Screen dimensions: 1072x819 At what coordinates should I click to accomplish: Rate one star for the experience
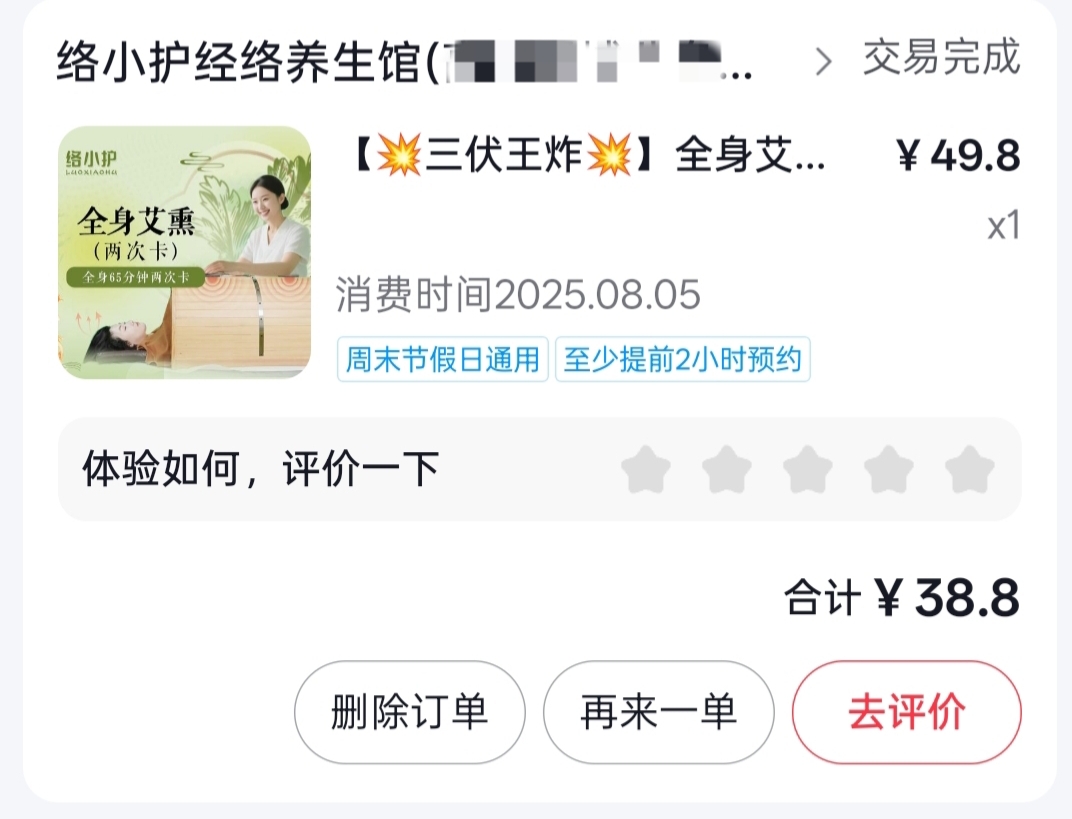(x=645, y=469)
